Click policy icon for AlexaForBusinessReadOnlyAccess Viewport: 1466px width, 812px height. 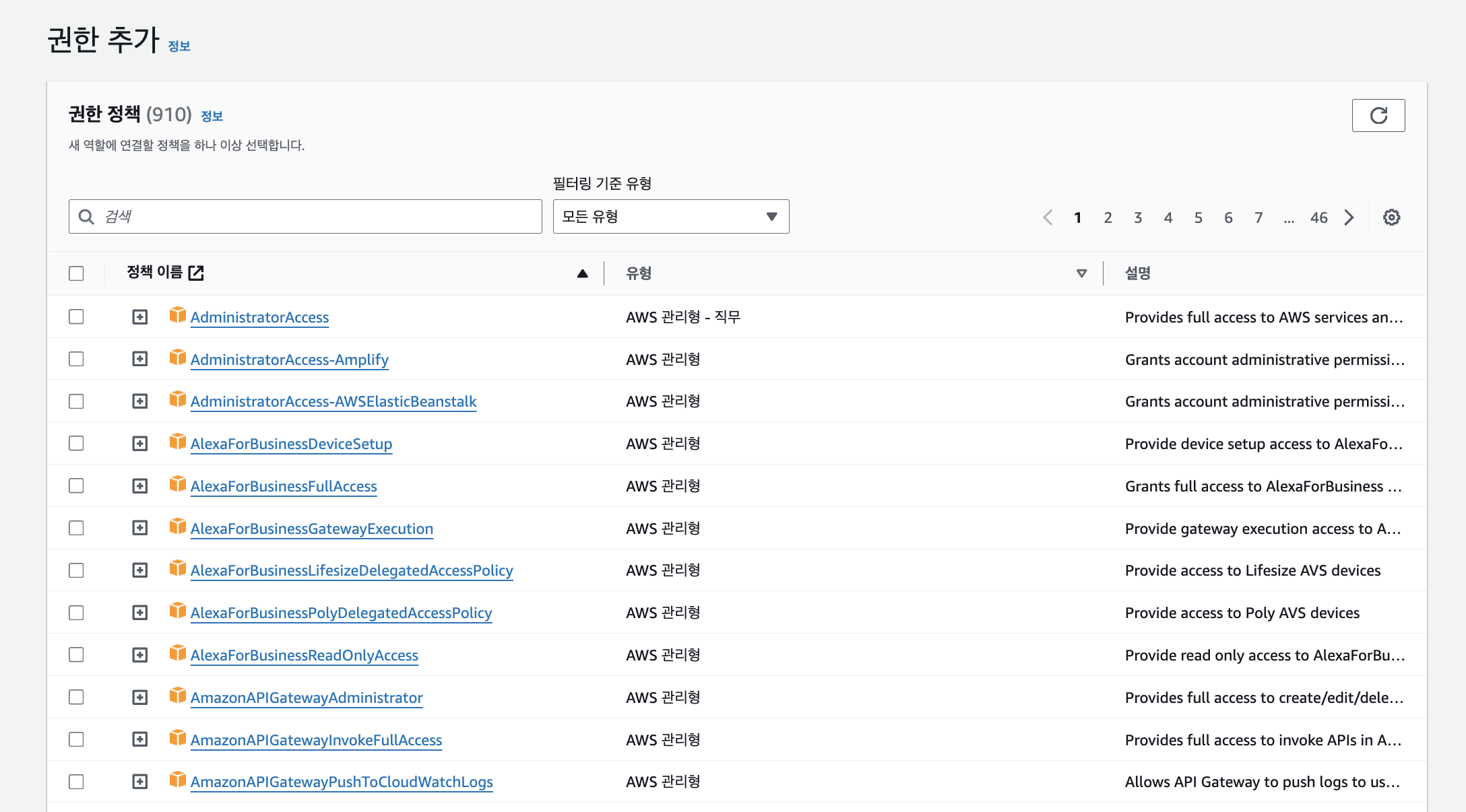click(x=178, y=653)
